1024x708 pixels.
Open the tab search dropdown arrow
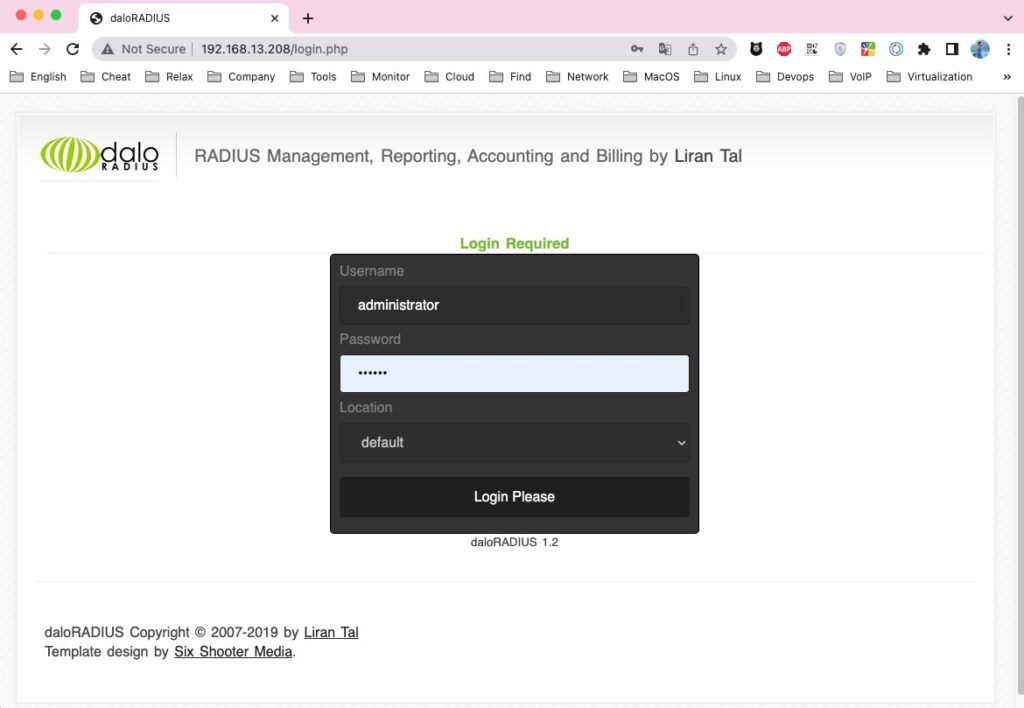[1008, 18]
